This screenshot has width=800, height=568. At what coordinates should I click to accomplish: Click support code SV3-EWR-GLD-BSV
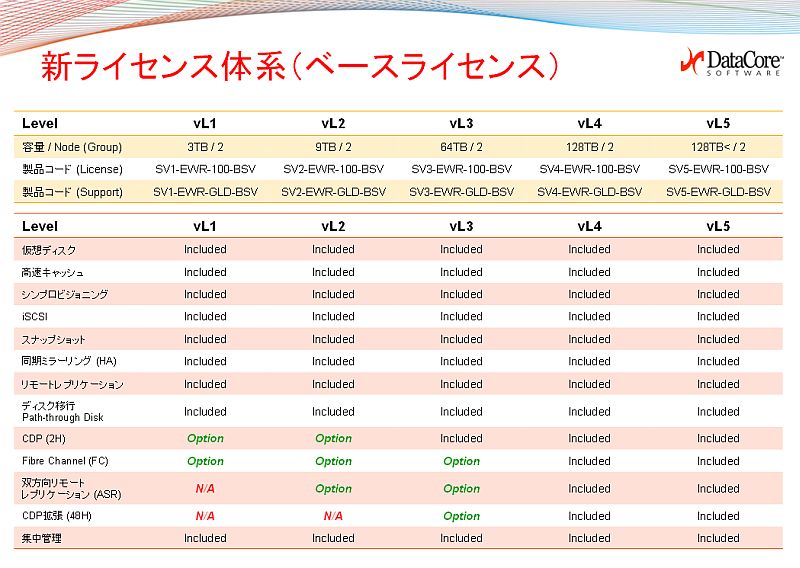tap(461, 192)
